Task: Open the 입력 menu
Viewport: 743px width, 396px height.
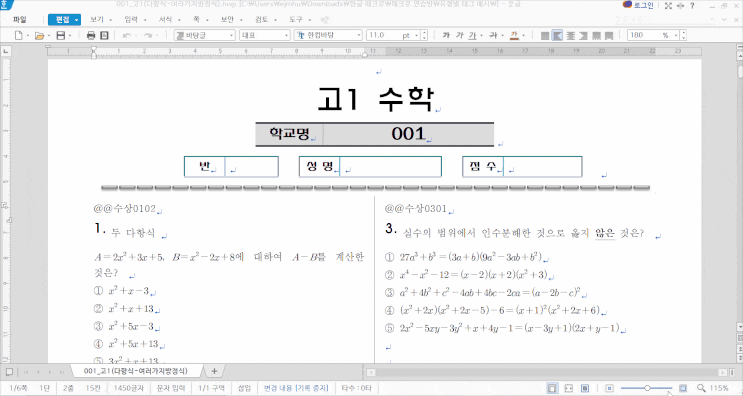Action: tap(131, 19)
